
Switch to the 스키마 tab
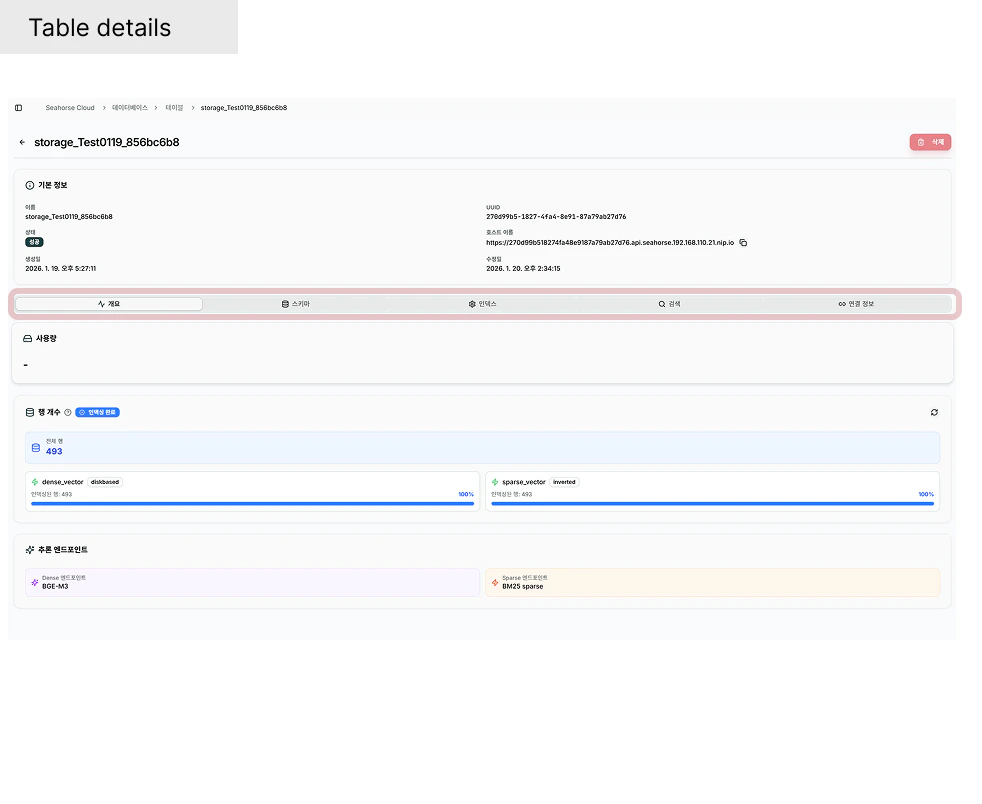click(296, 304)
